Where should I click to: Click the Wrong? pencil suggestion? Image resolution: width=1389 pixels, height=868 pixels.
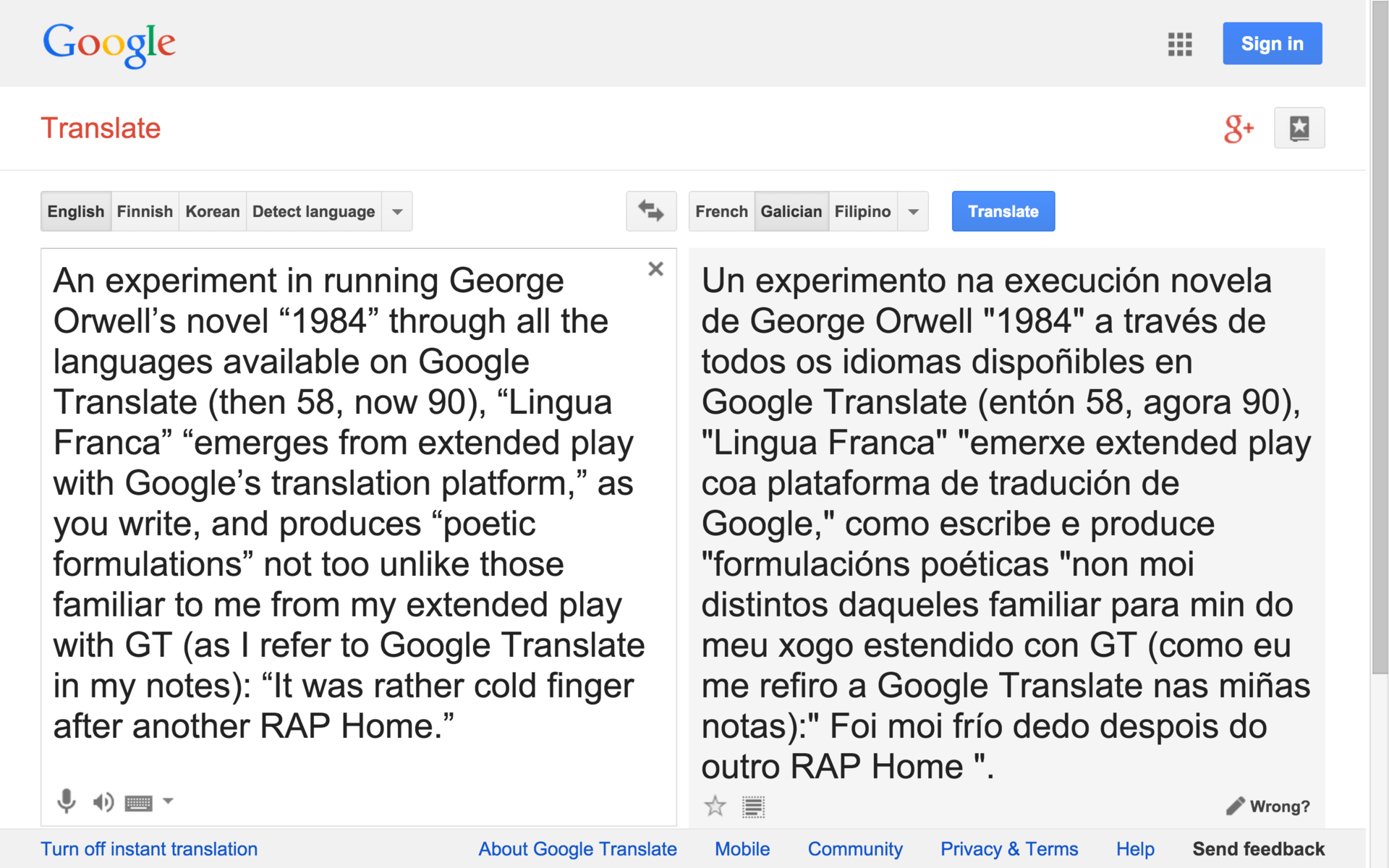(x=1268, y=807)
